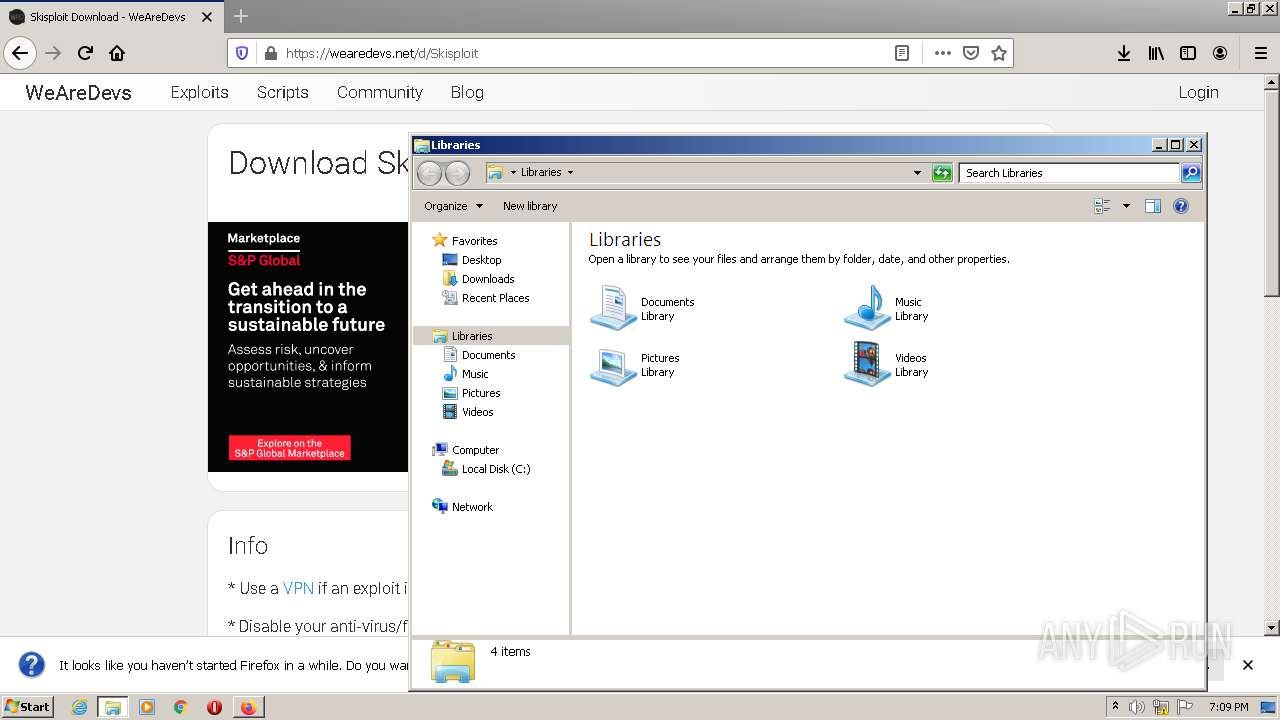Select Recent Places in navigation pane
Image resolution: width=1280 pixels, height=720 pixels.
tap(495, 298)
